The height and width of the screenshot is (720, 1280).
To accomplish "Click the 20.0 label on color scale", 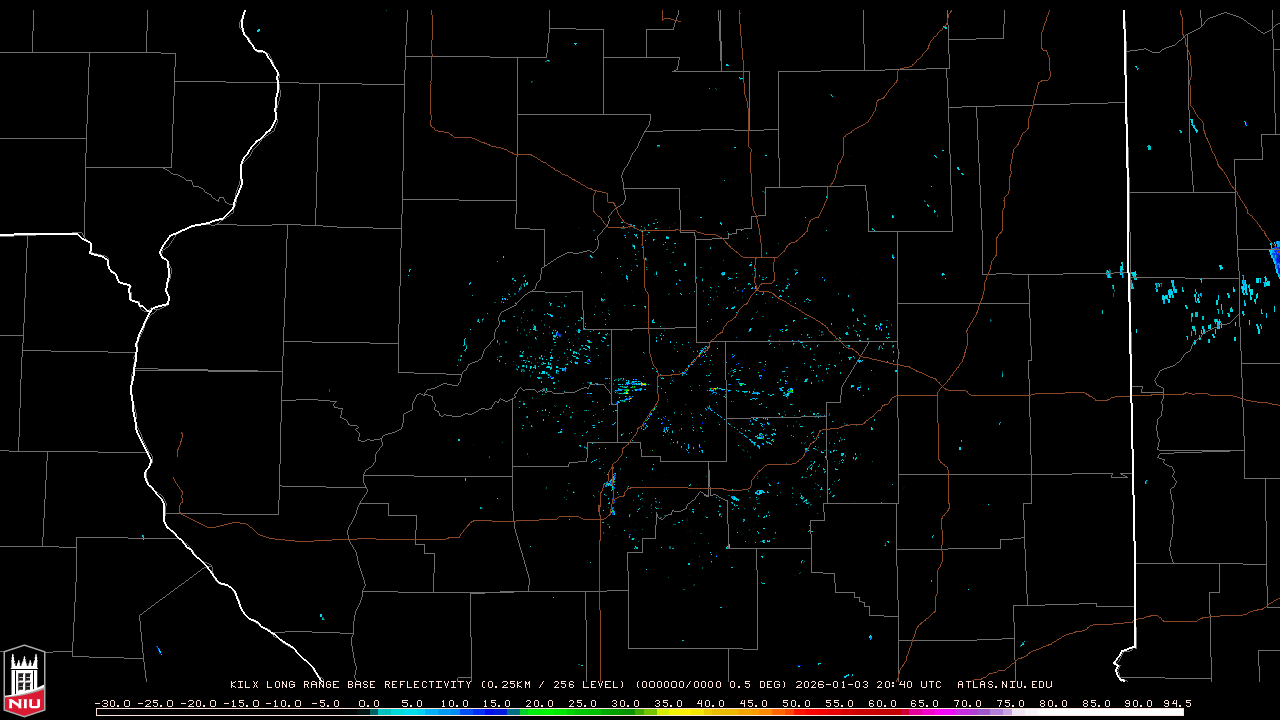I will (540, 703).
